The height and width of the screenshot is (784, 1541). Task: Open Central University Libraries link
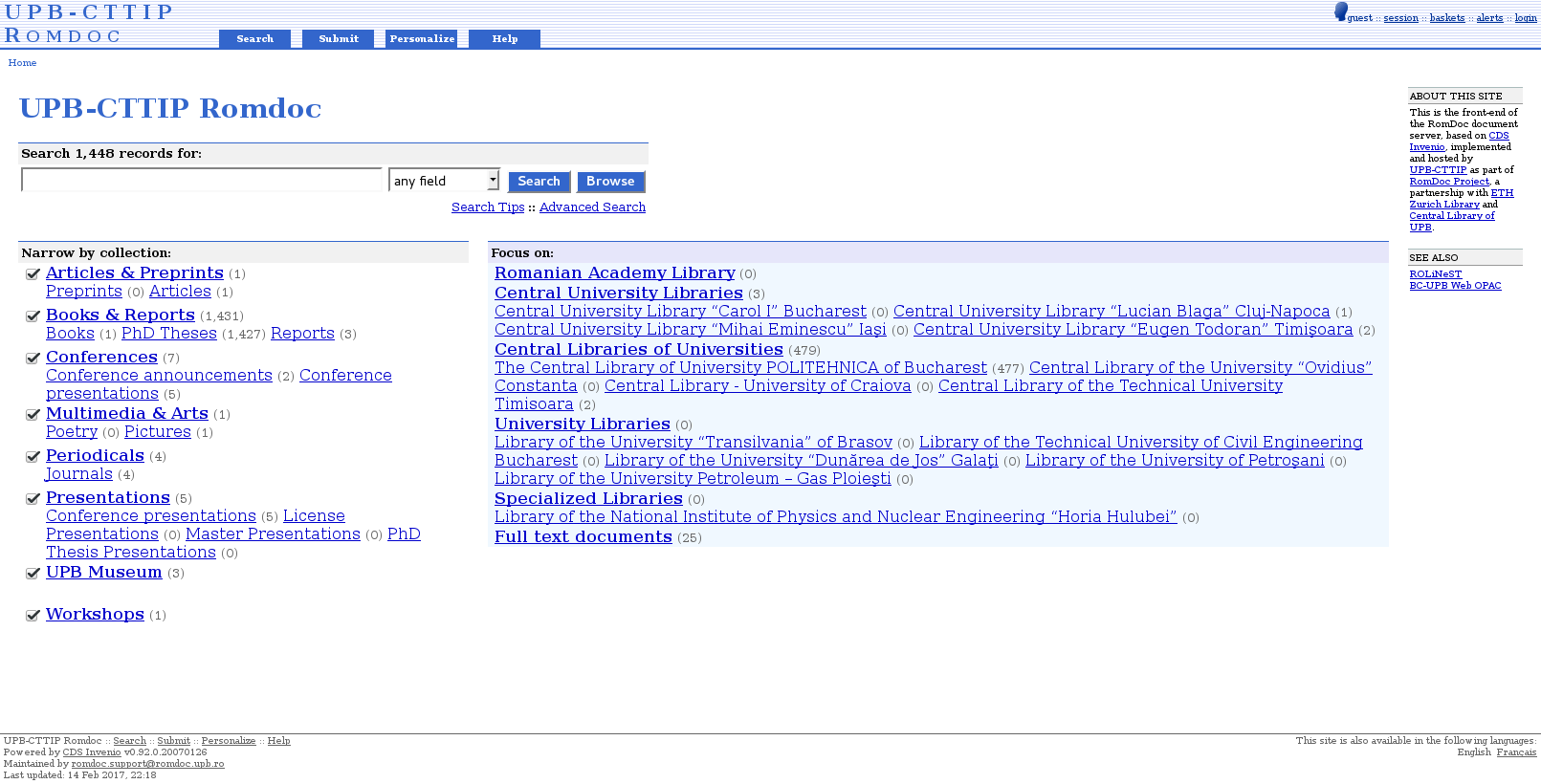tap(619, 294)
